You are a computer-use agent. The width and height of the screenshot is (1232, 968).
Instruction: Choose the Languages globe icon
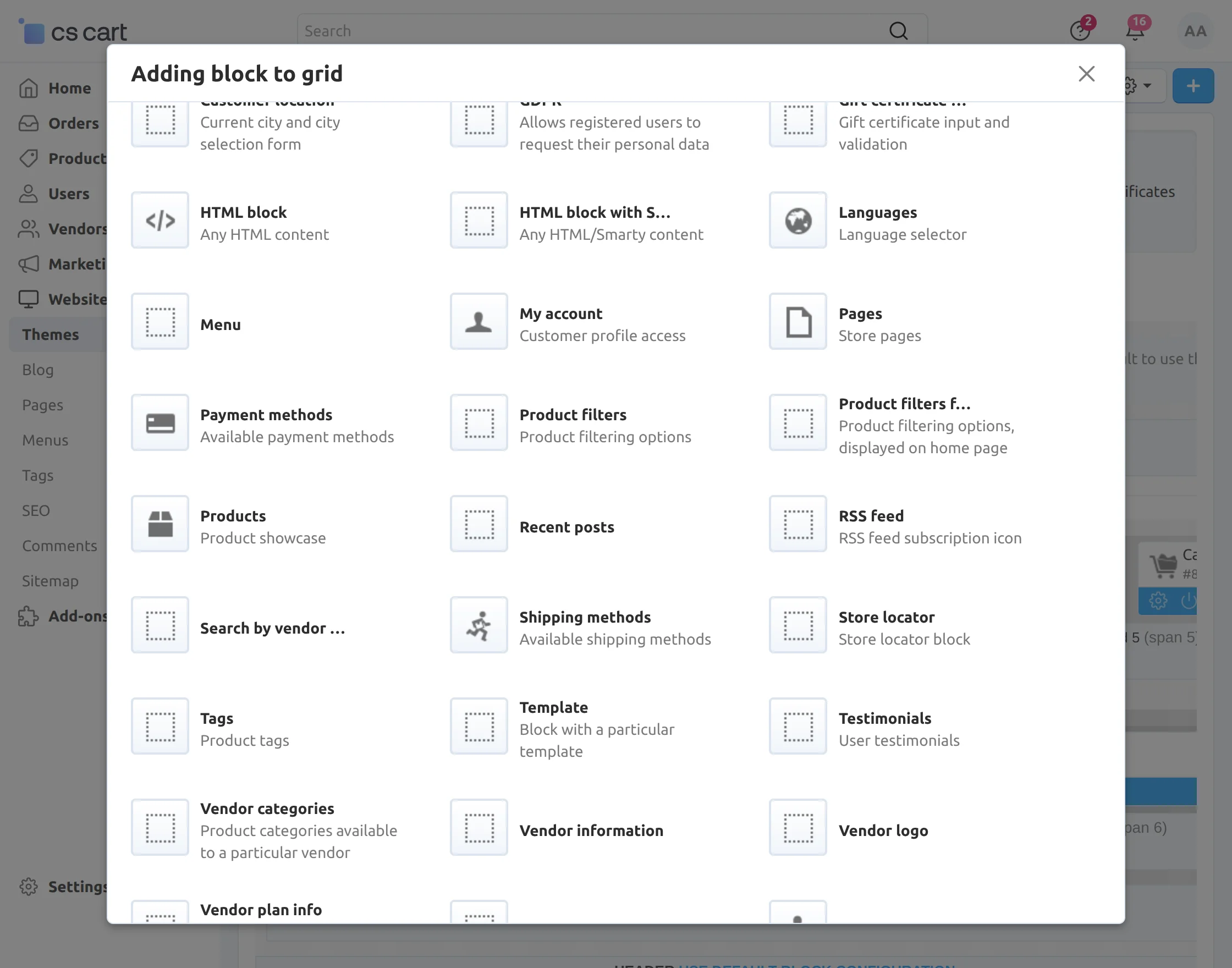[798, 220]
